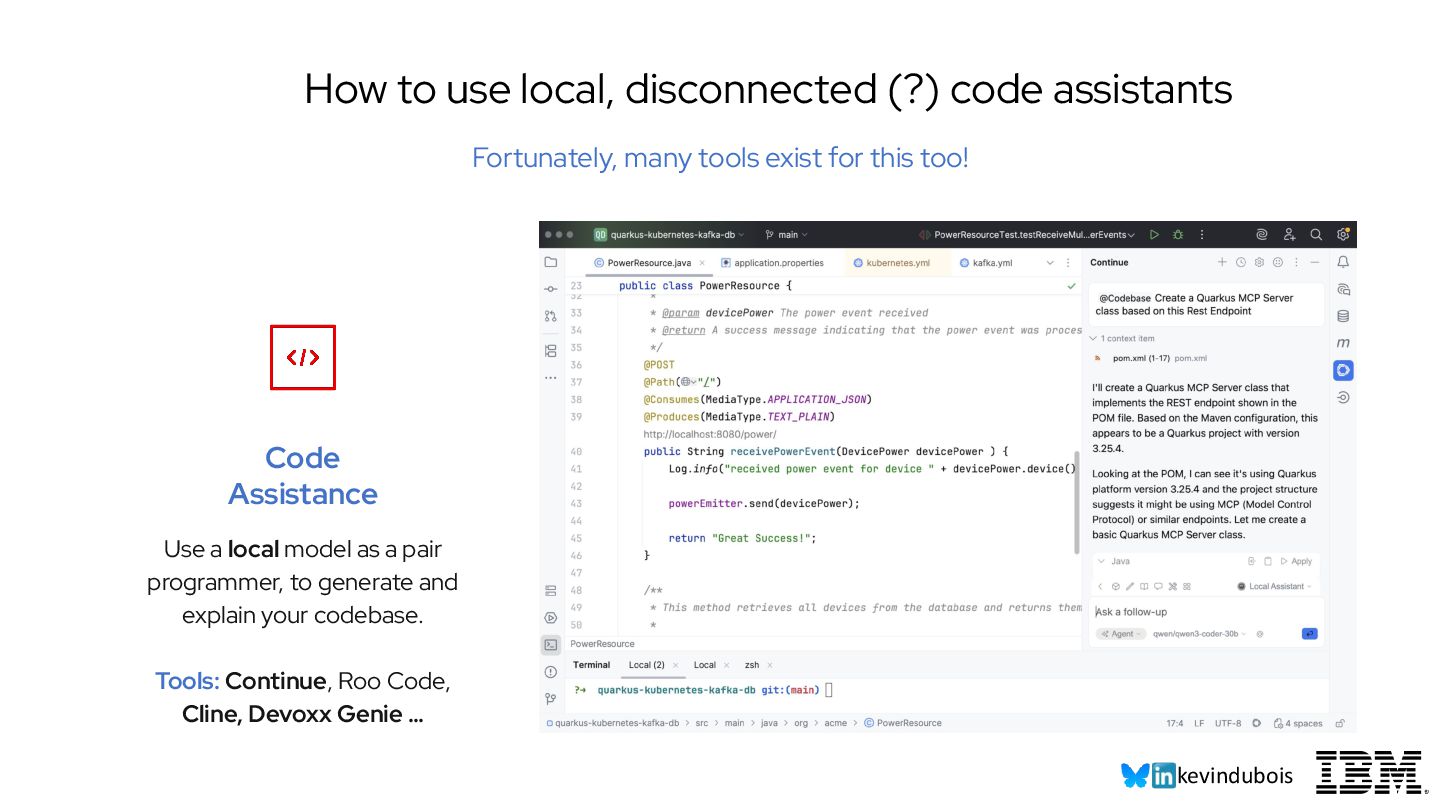
Task: Open Notifications bell in right sidebar
Action: point(1343,262)
